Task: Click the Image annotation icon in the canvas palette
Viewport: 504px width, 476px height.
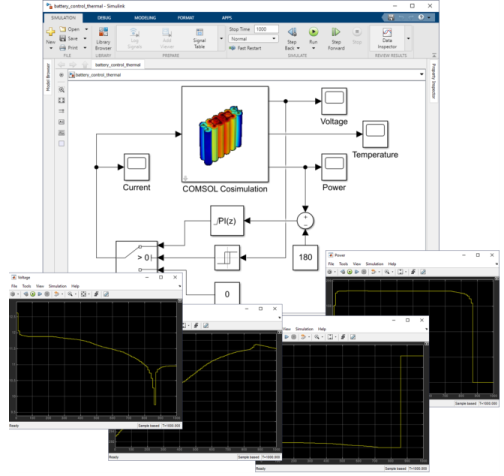Action: 61,133
